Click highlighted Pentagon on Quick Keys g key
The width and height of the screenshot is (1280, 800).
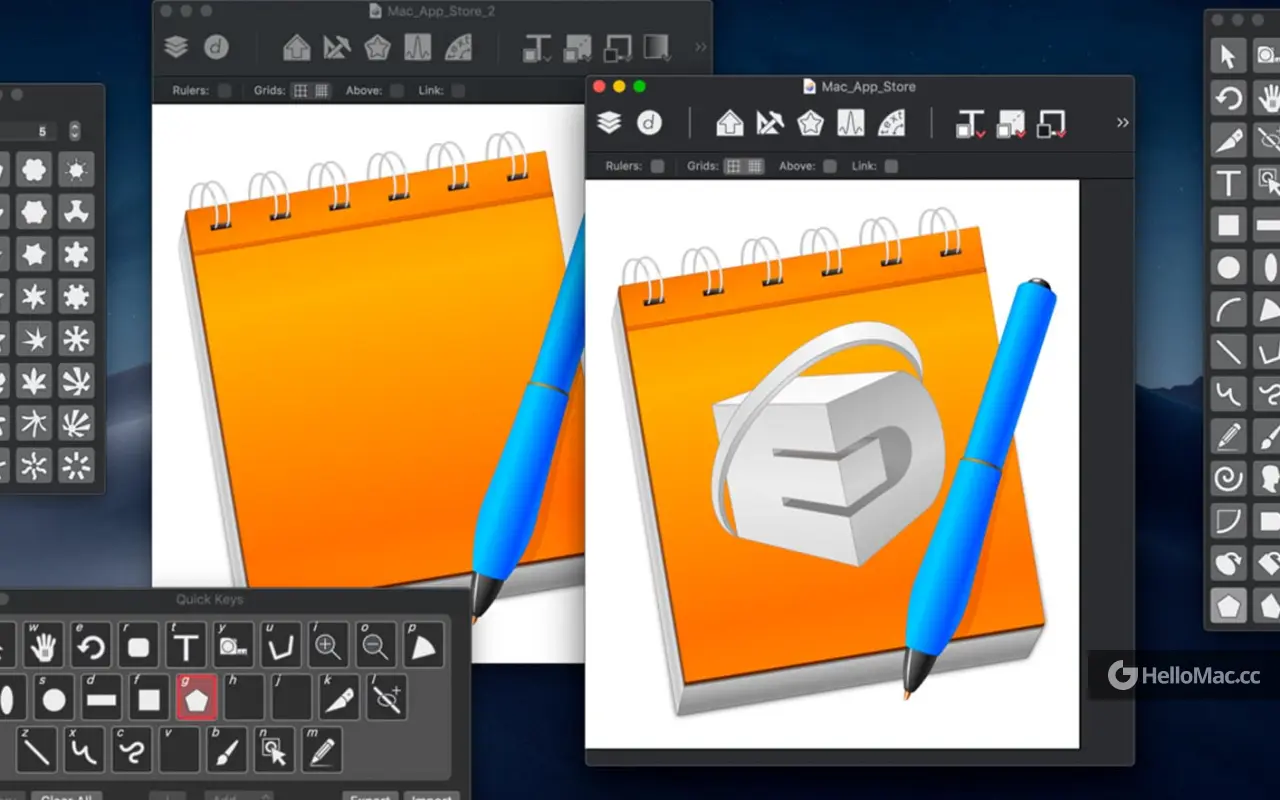coord(196,697)
